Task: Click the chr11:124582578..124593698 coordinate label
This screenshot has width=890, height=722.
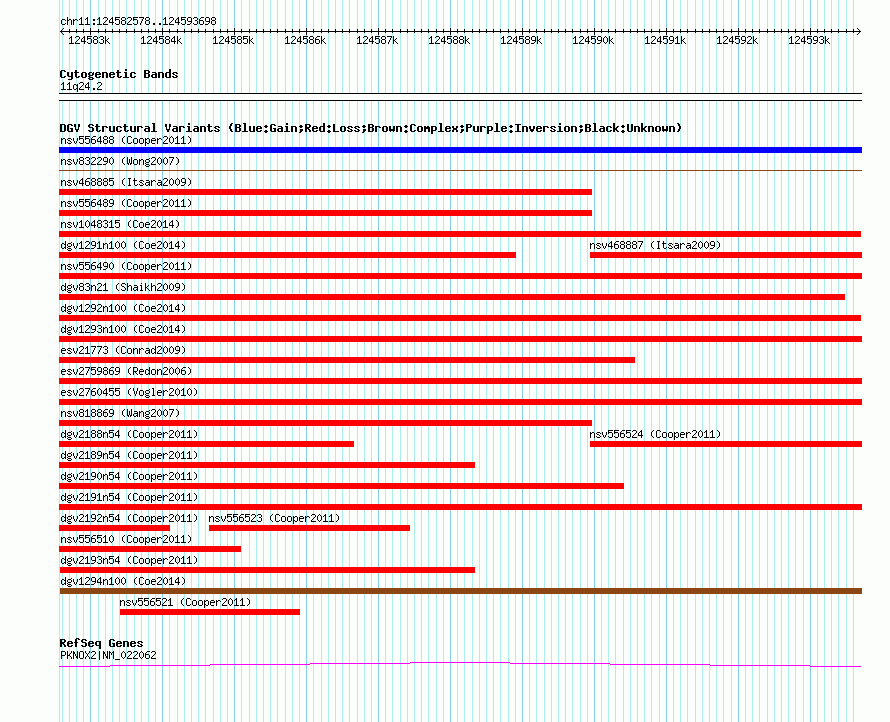Action: [x=138, y=21]
